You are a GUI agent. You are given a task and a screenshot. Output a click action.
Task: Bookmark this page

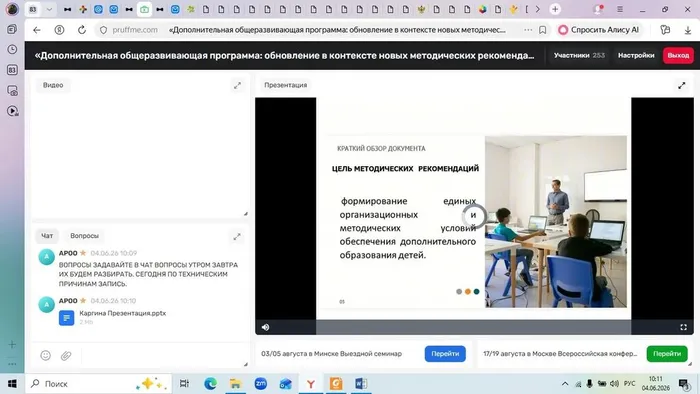tap(542, 30)
